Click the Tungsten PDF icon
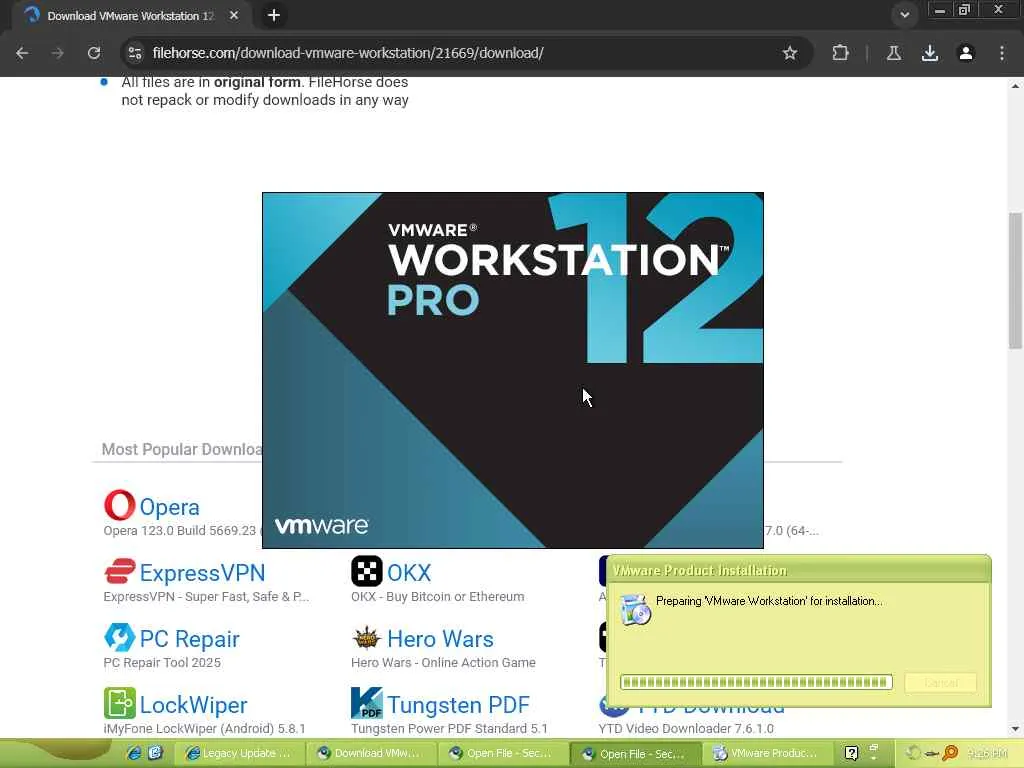1024x768 pixels. (366, 703)
